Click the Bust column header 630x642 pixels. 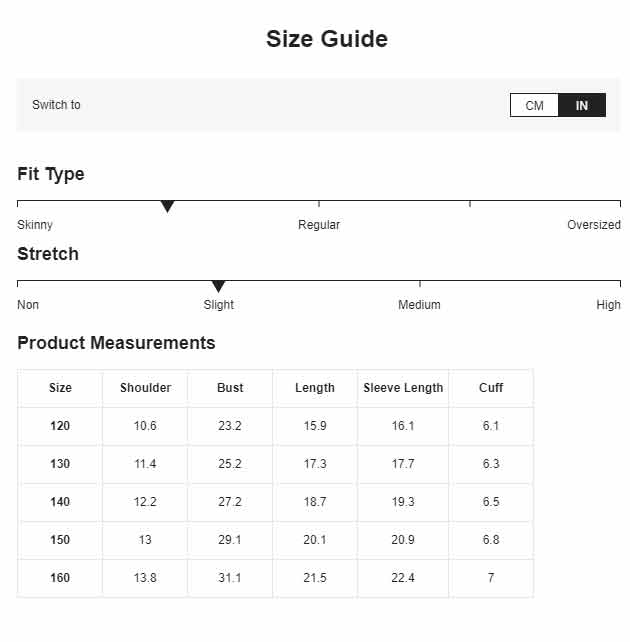pyautogui.click(x=230, y=387)
